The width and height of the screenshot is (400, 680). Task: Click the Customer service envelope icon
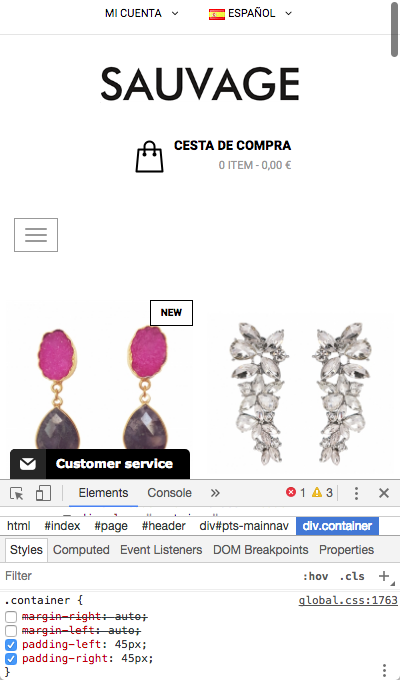(x=28, y=464)
